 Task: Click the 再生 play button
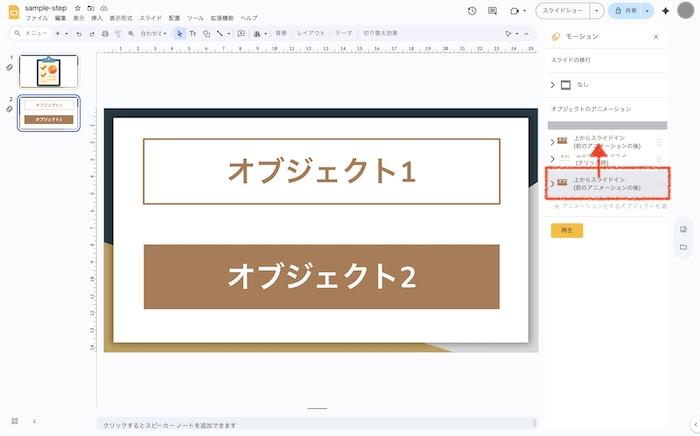(x=567, y=230)
